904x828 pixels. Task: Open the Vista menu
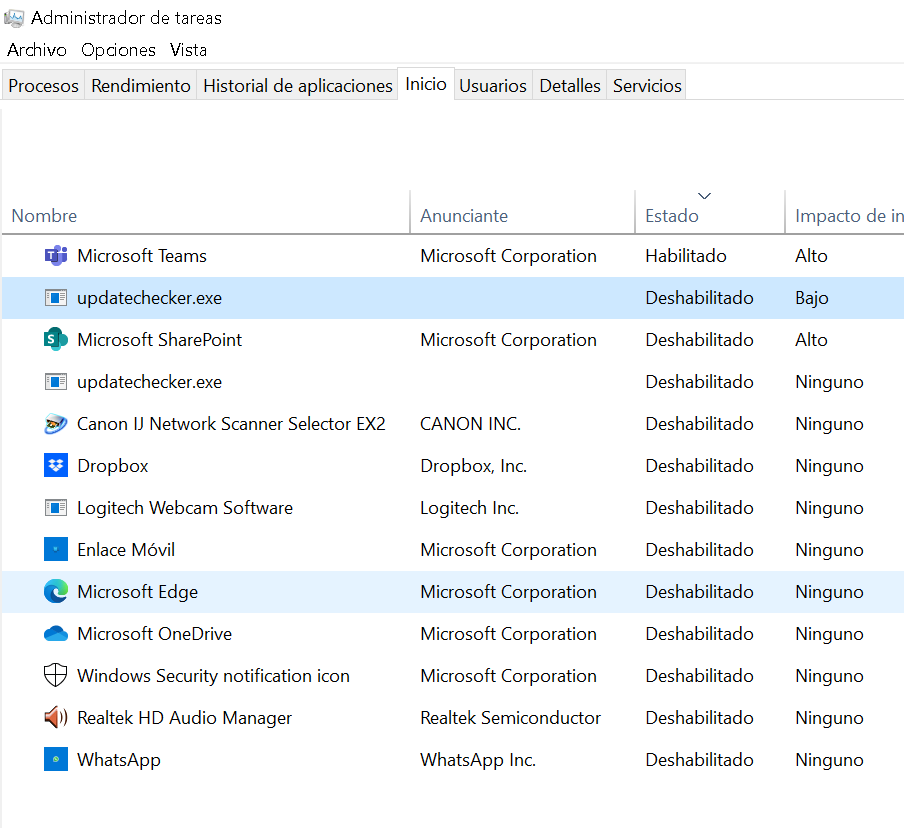188,50
